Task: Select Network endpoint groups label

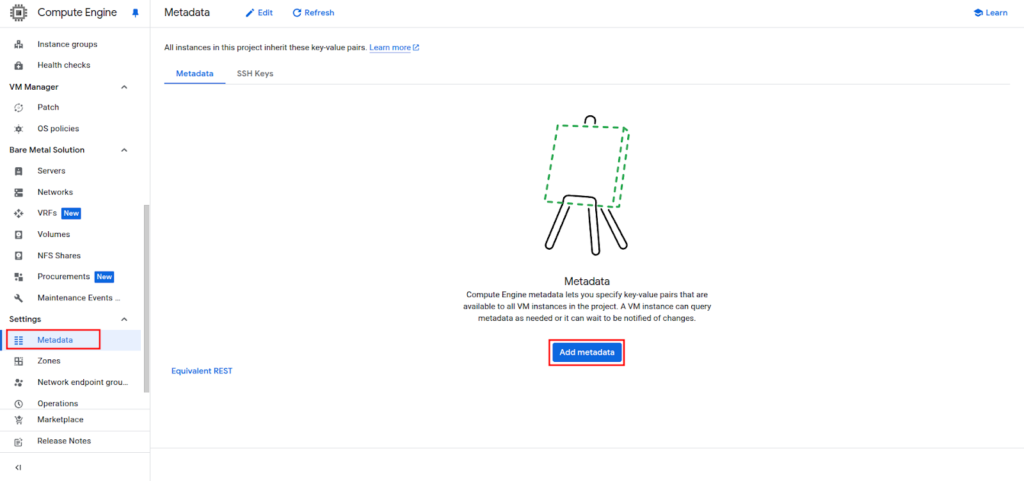Action: pyautogui.click(x=83, y=382)
